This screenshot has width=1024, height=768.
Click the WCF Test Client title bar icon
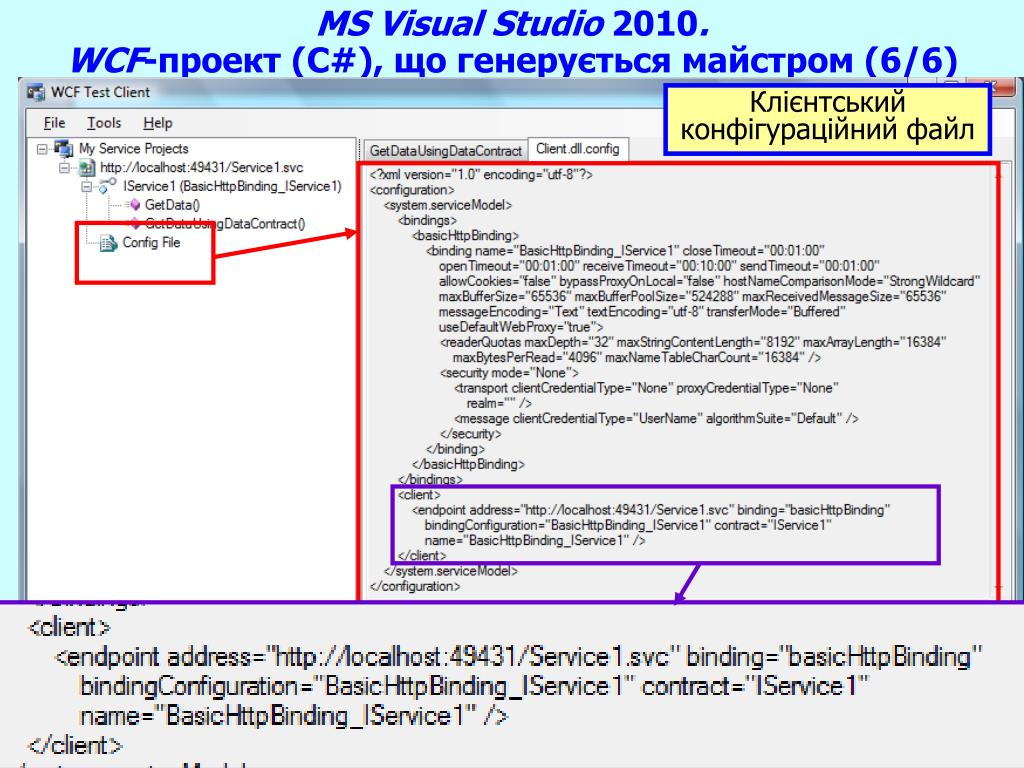point(36,92)
